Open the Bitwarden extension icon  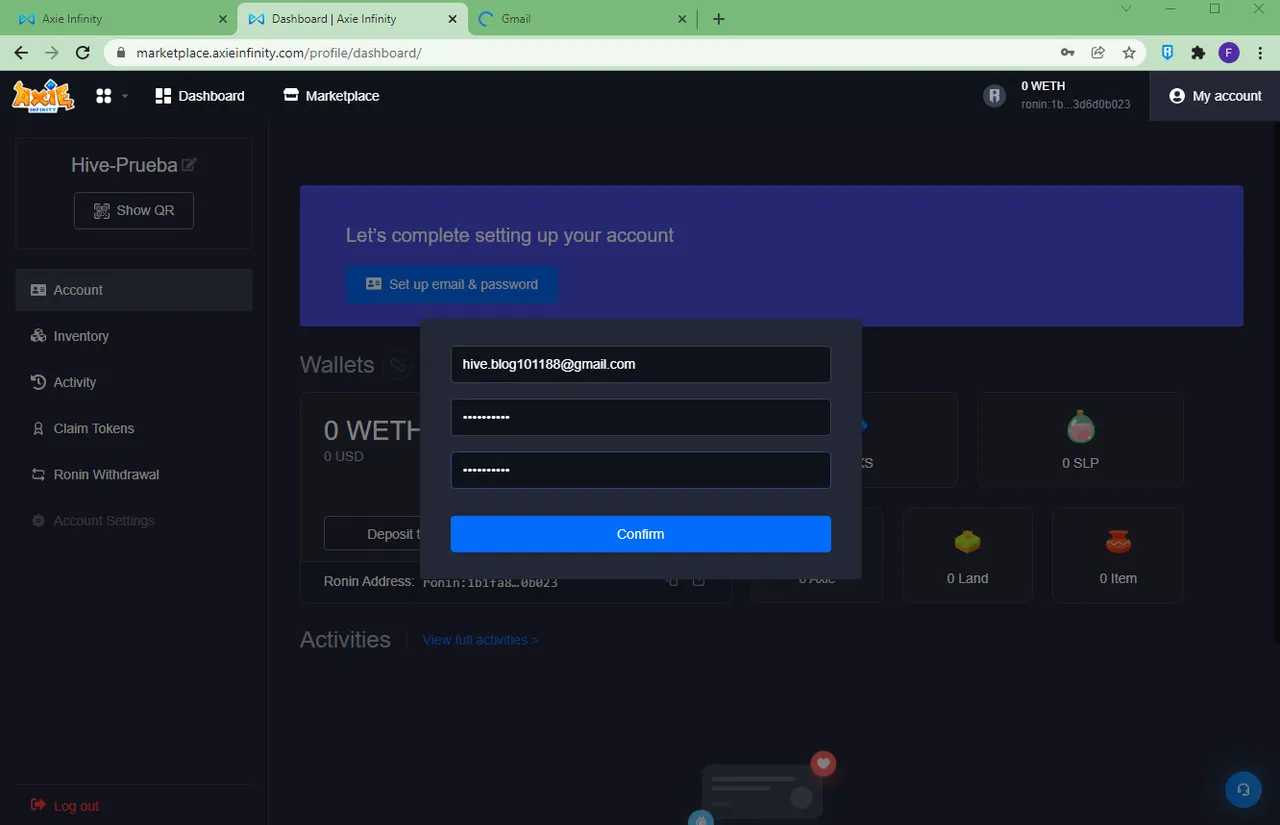(1167, 53)
